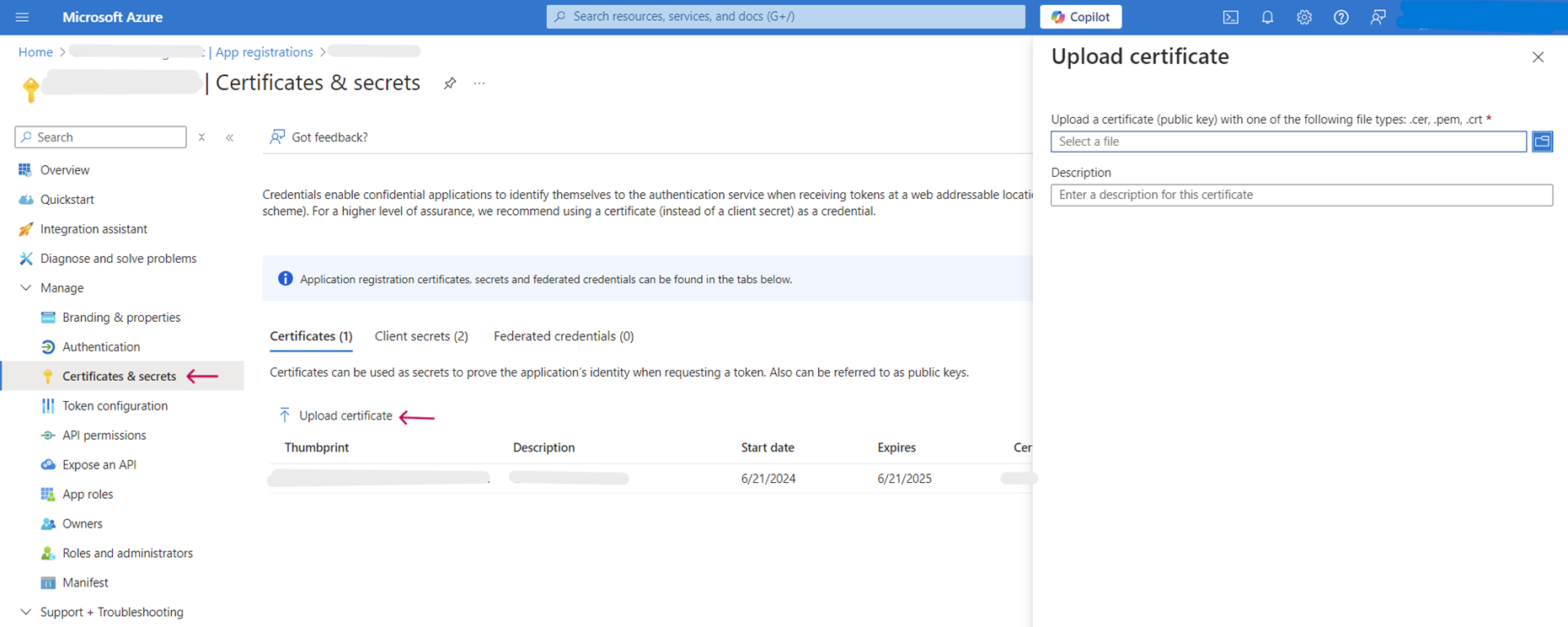The image size is (1568, 627).
Task: Open the notifications bell
Action: tap(1267, 17)
